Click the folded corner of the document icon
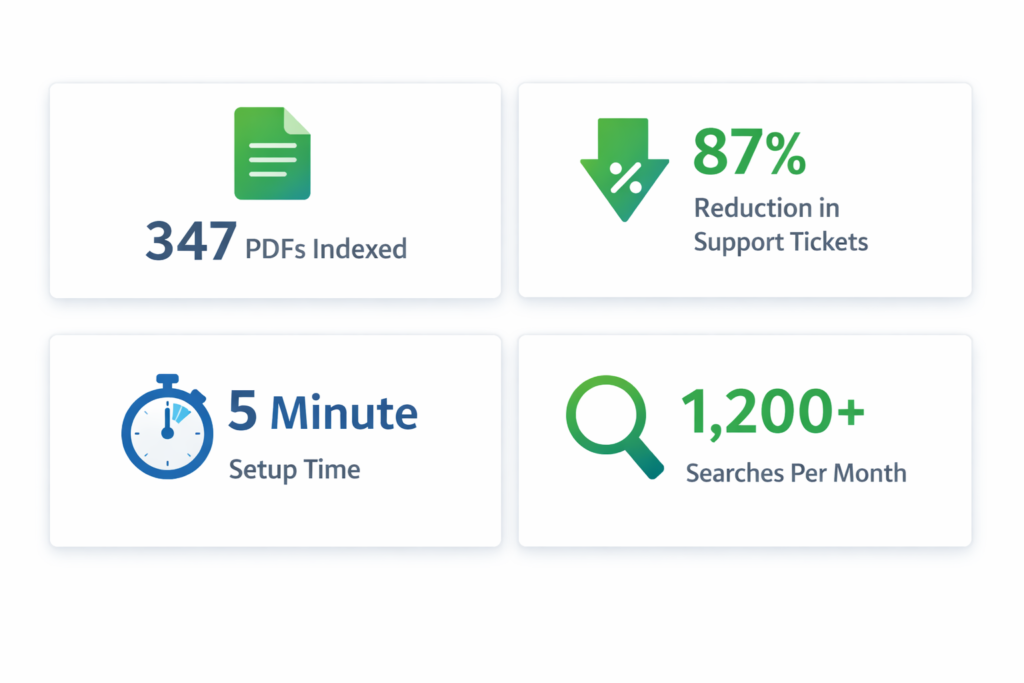 (x=298, y=121)
